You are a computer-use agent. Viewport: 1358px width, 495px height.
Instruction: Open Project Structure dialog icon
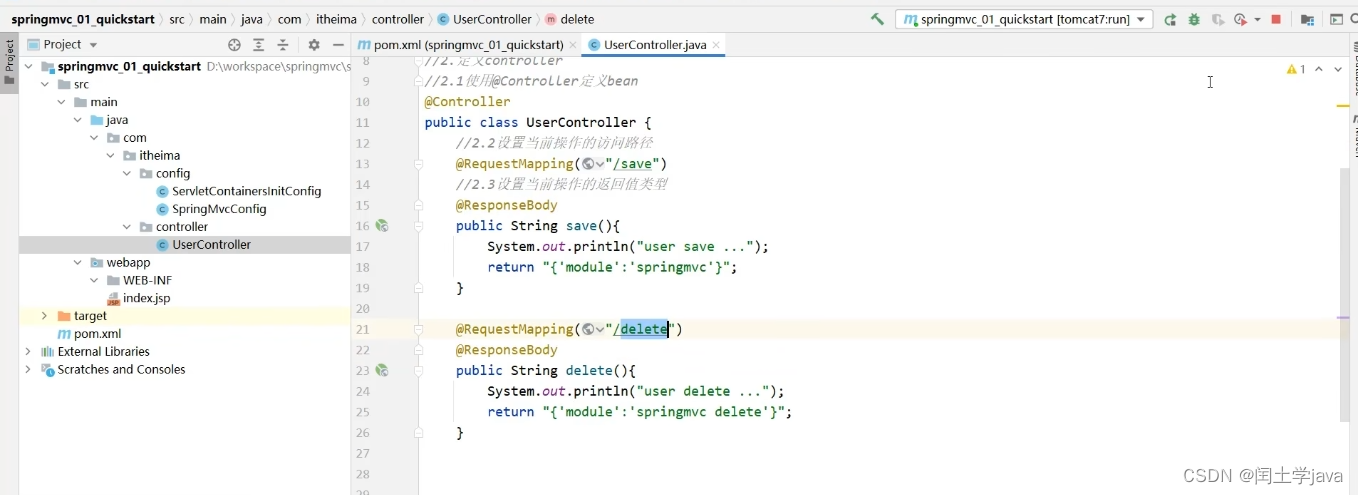[x=1307, y=19]
